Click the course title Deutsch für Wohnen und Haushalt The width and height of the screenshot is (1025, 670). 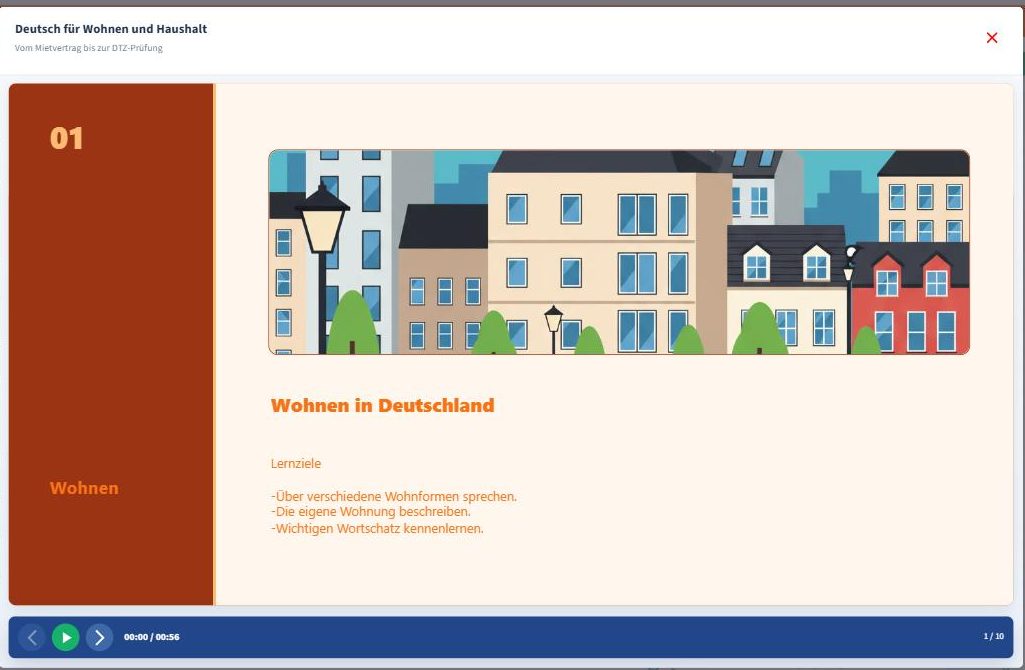111,29
